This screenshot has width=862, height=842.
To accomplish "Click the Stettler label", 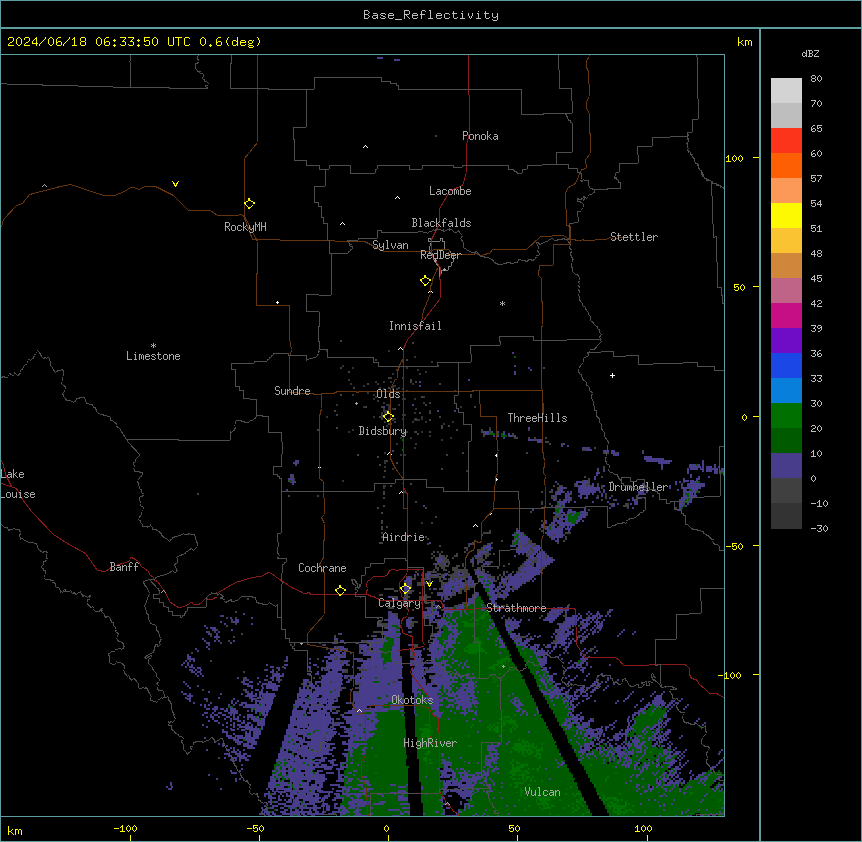I will point(634,237).
